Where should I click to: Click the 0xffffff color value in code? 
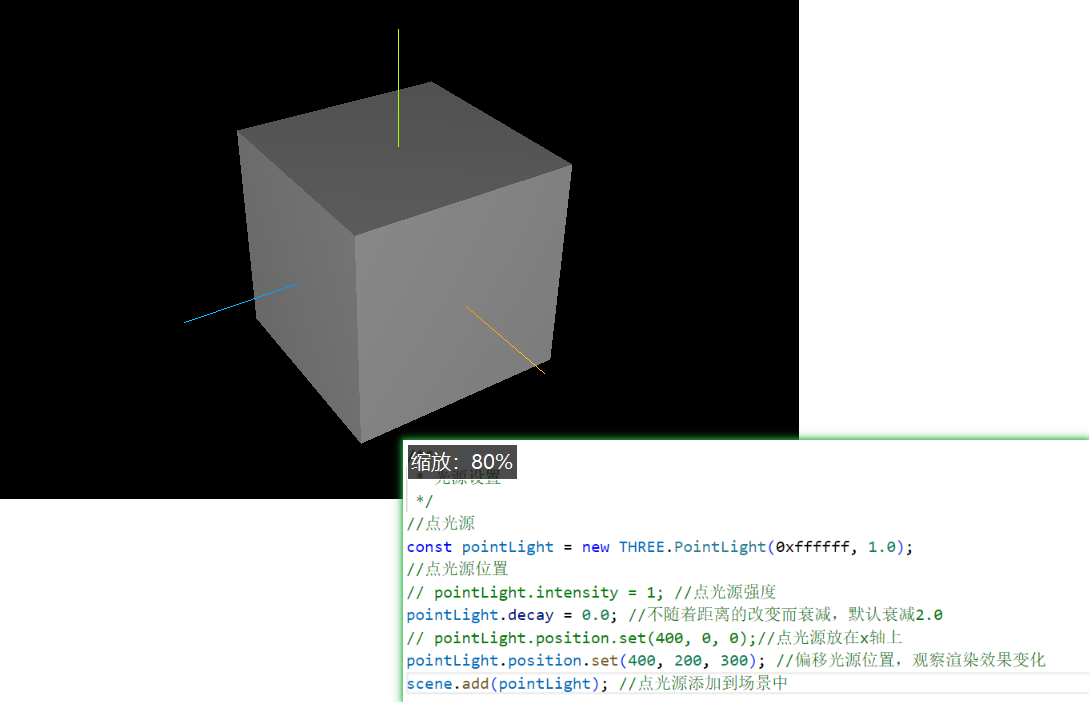813,547
